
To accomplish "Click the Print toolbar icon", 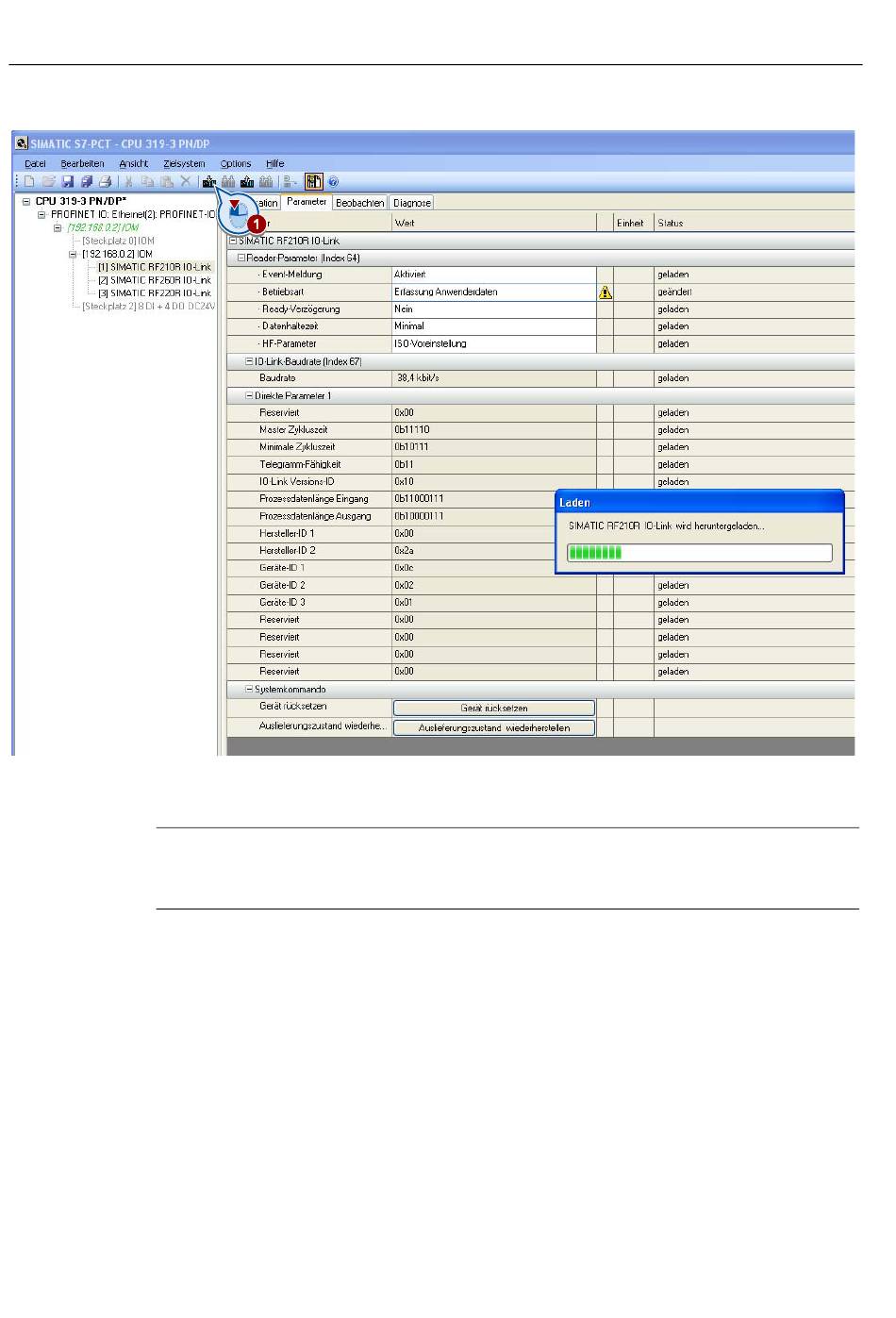I will [x=105, y=182].
